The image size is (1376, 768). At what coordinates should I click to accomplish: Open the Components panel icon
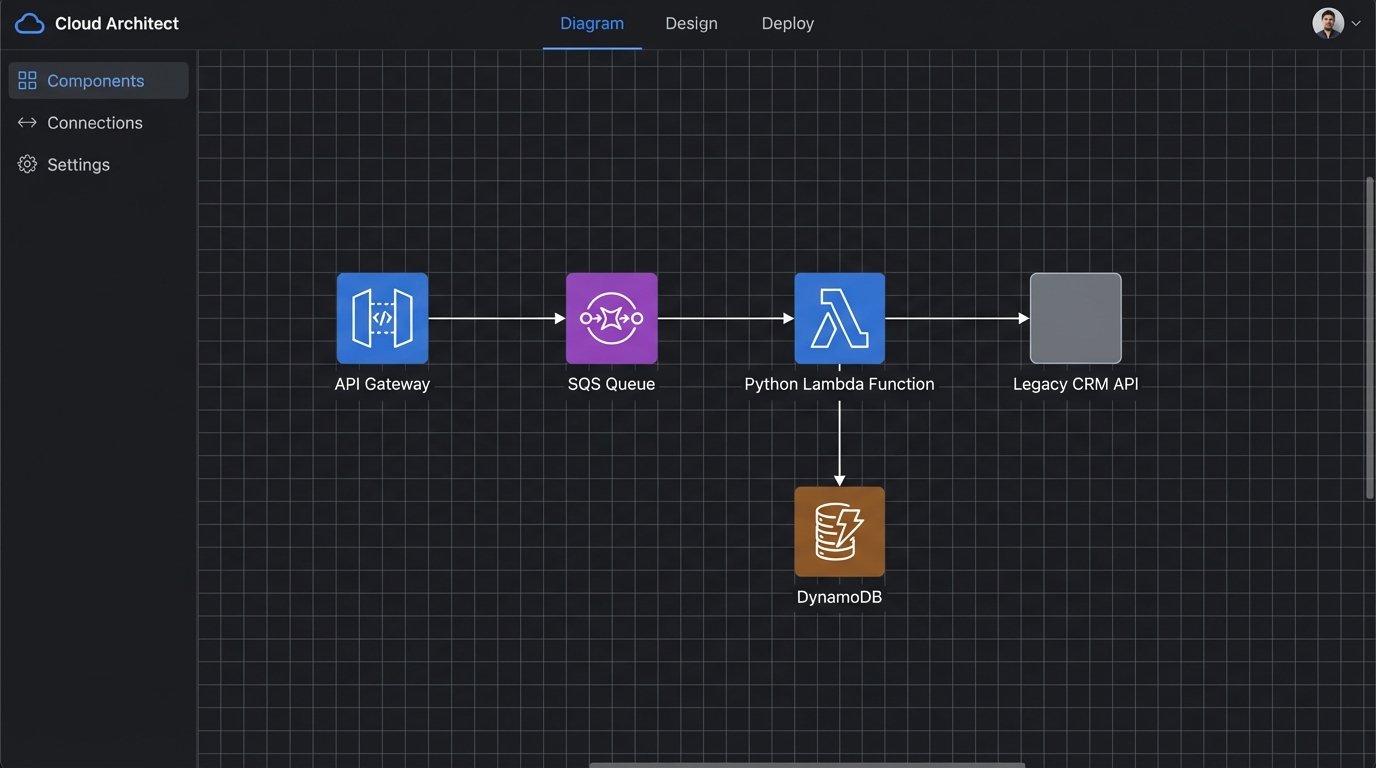coord(27,80)
